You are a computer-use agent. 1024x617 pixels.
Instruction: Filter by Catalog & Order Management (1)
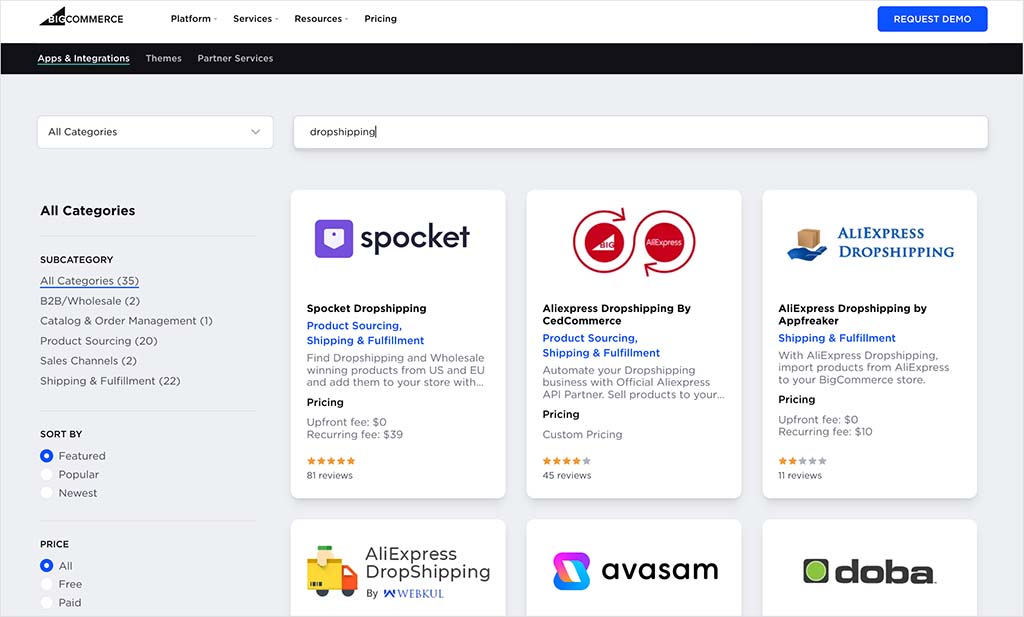[126, 321]
